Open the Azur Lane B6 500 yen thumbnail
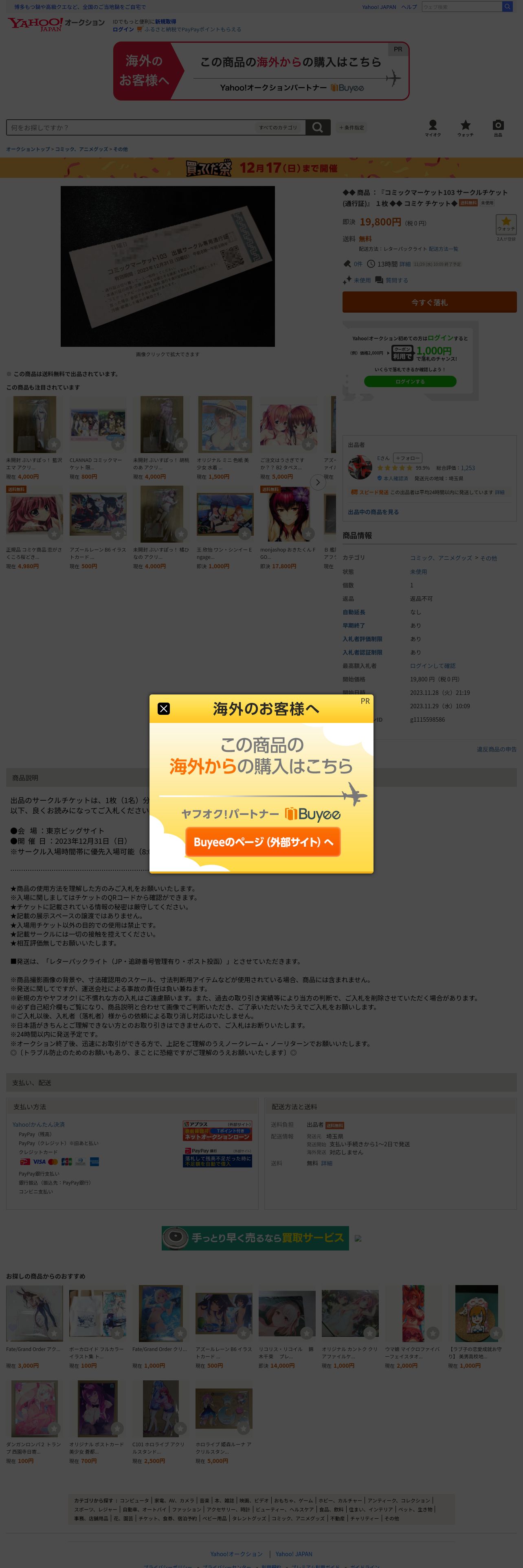This screenshot has height=1568, width=523. pos(98,515)
